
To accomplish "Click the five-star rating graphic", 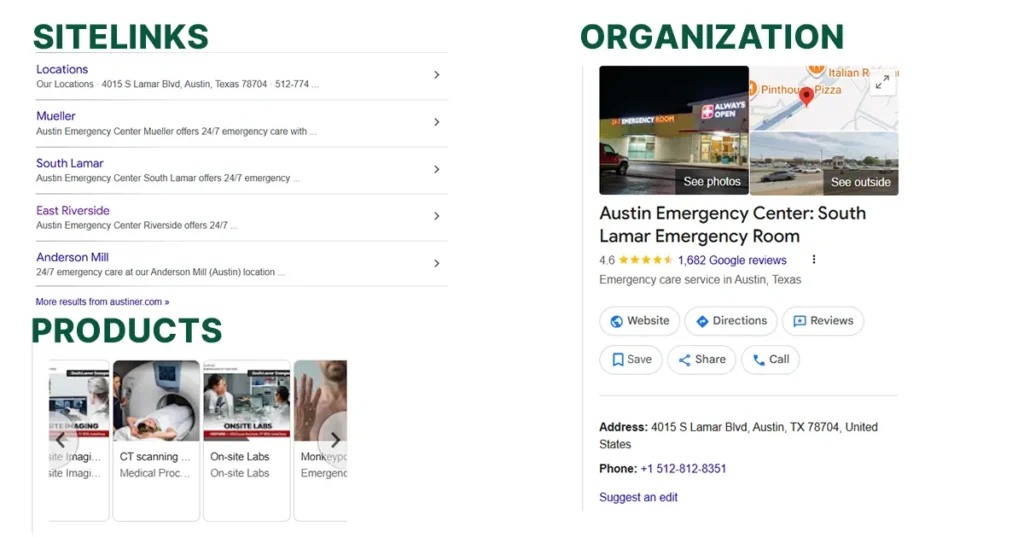I will click(x=645, y=260).
